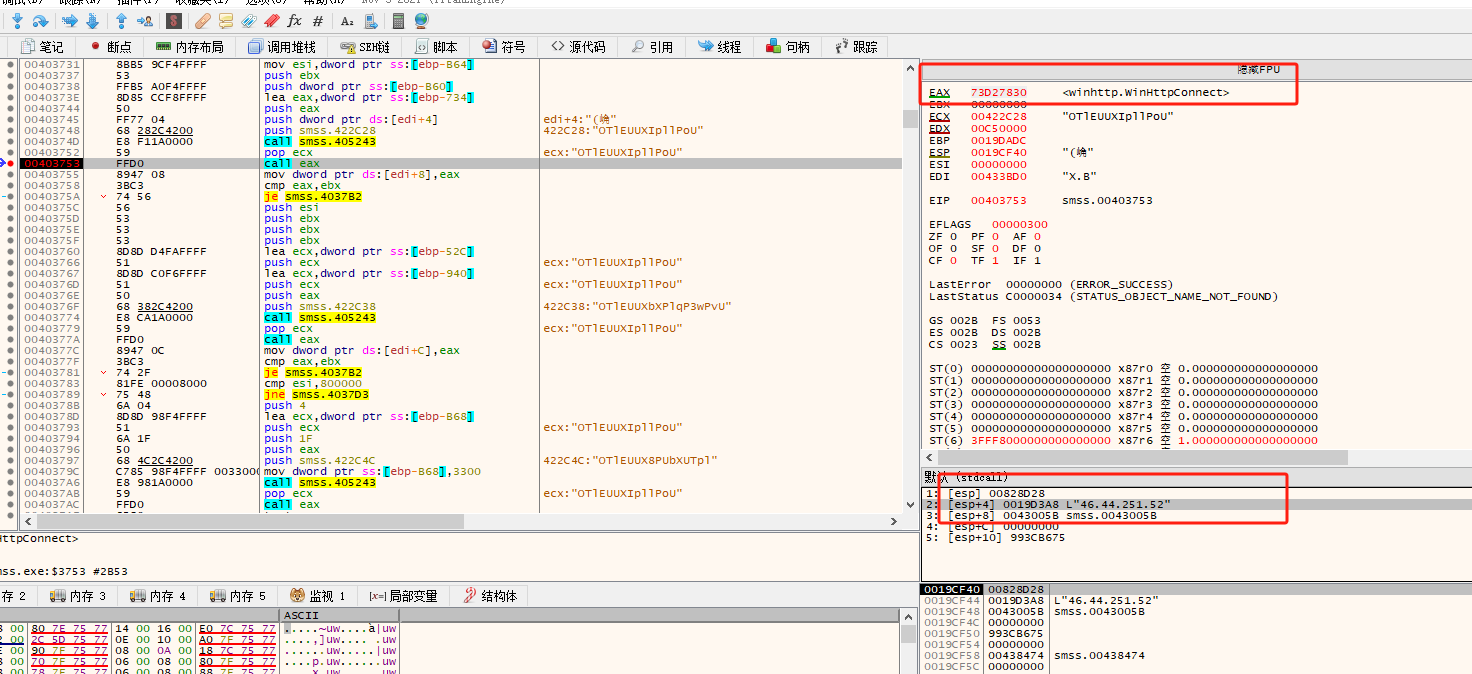1472x674 pixels.
Task: Open the Calculator icon
Action: tap(399, 20)
